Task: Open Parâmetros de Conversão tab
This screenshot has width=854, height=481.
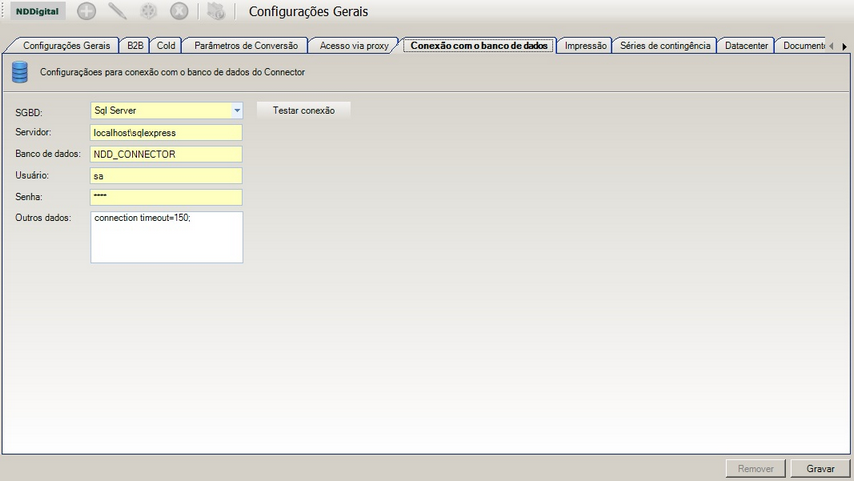Action: (246, 46)
